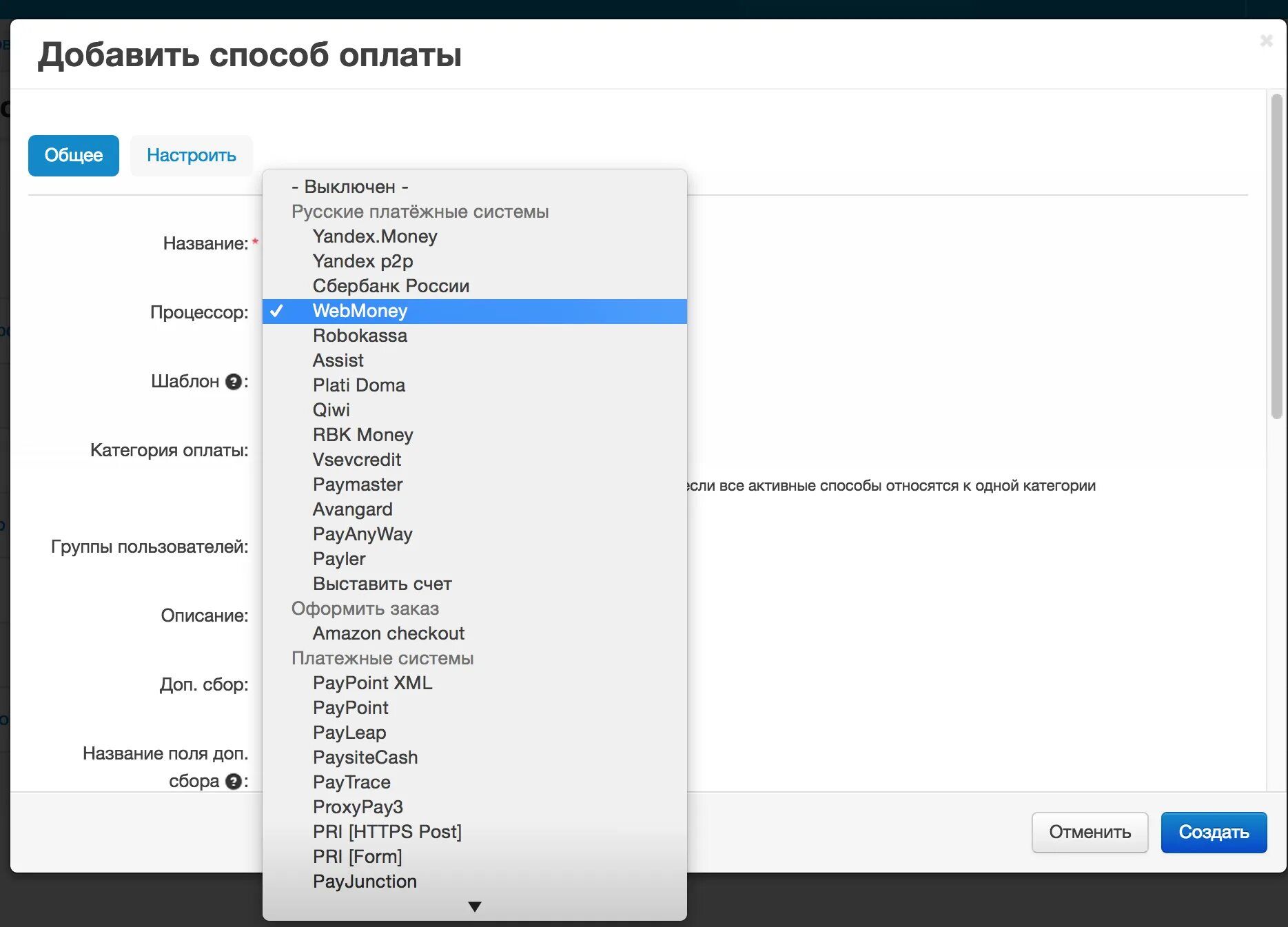Open help icon beside сбора label
The width and height of the screenshot is (1288, 927).
click(x=234, y=782)
